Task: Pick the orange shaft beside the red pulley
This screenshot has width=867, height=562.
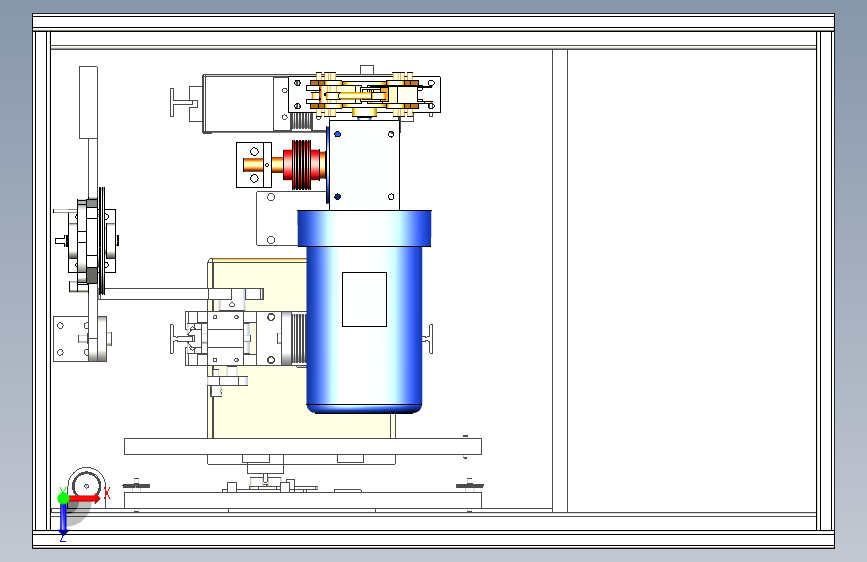Action: click(263, 165)
